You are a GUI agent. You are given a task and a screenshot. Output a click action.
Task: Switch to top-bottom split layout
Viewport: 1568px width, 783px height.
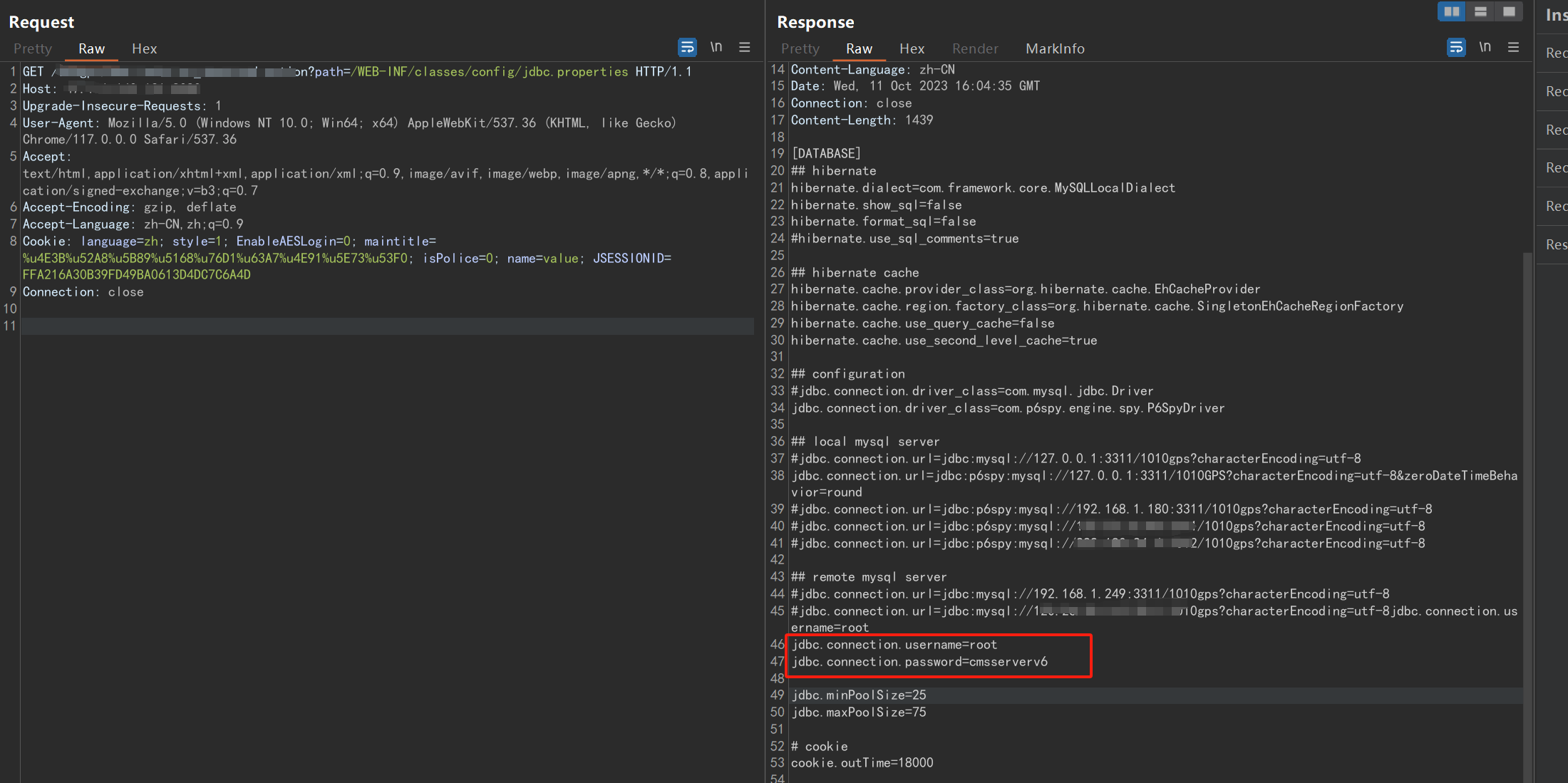coord(1480,11)
